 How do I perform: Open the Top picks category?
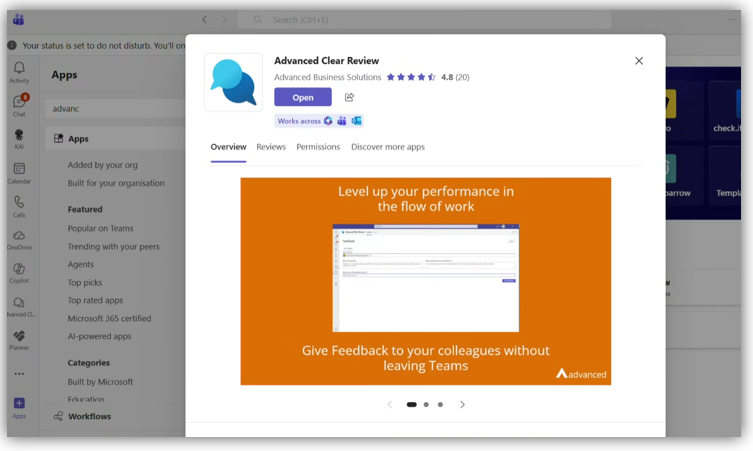85,282
